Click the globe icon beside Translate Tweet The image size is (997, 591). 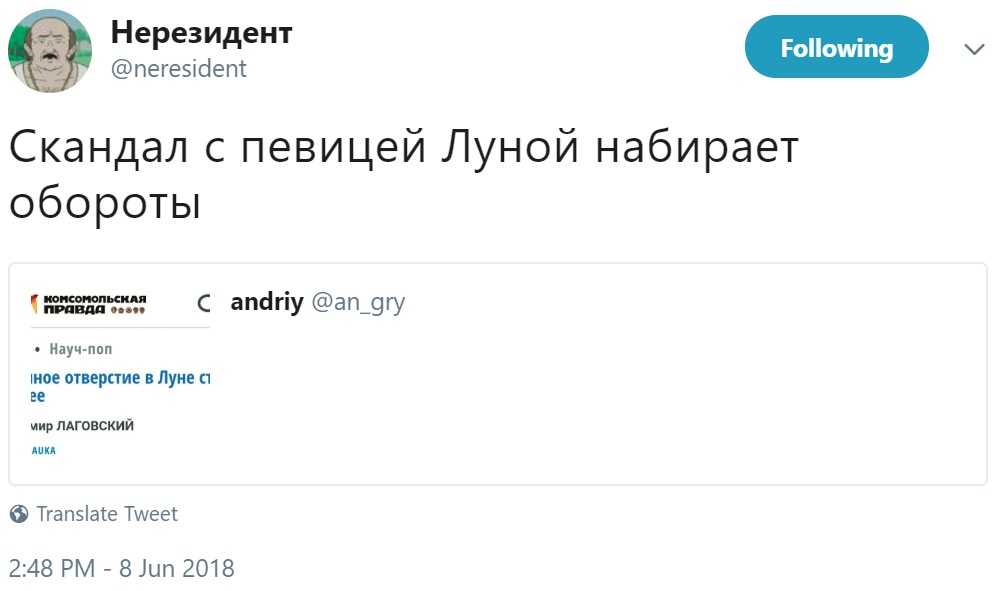18,515
